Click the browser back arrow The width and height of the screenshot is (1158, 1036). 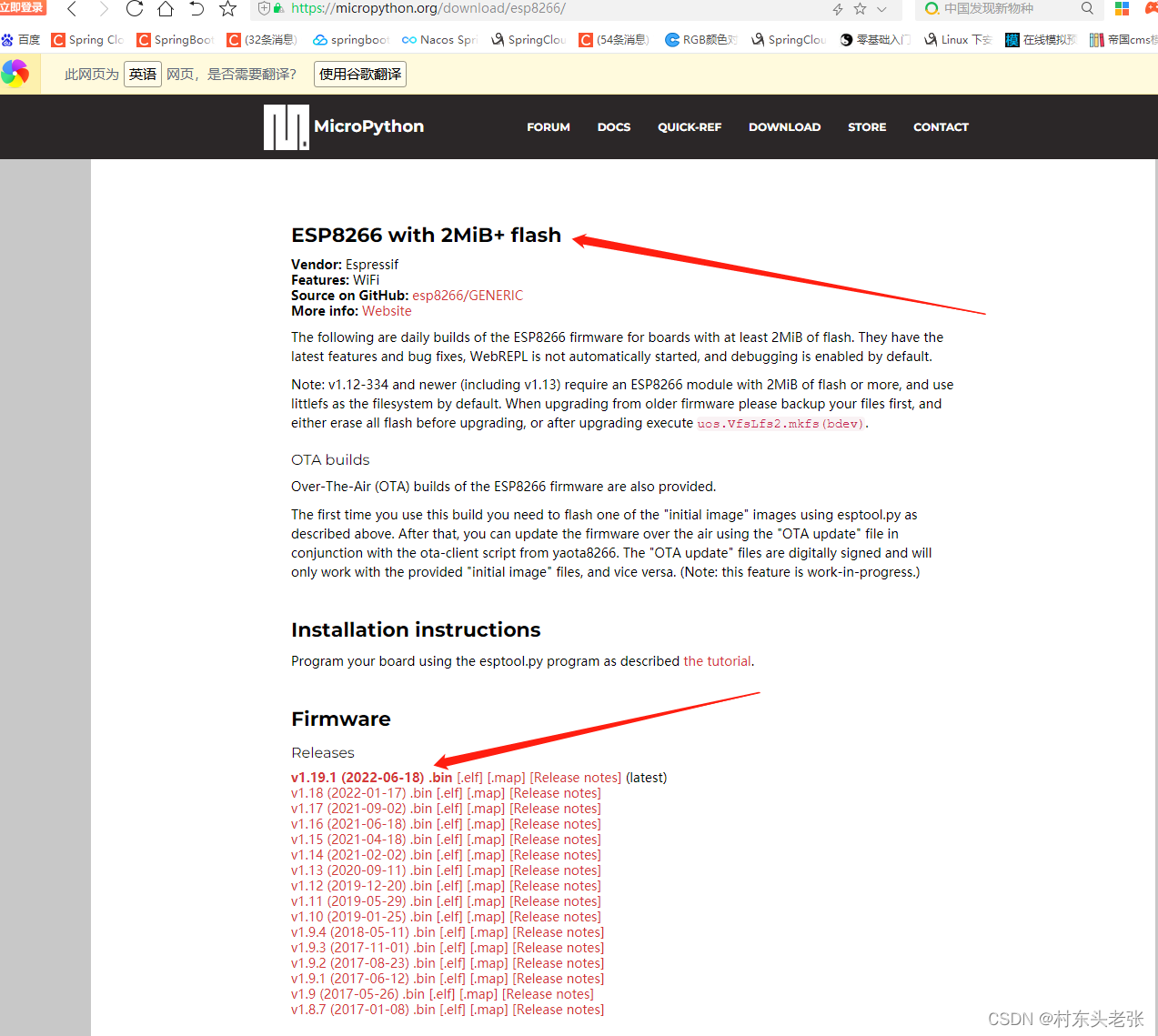(x=72, y=9)
